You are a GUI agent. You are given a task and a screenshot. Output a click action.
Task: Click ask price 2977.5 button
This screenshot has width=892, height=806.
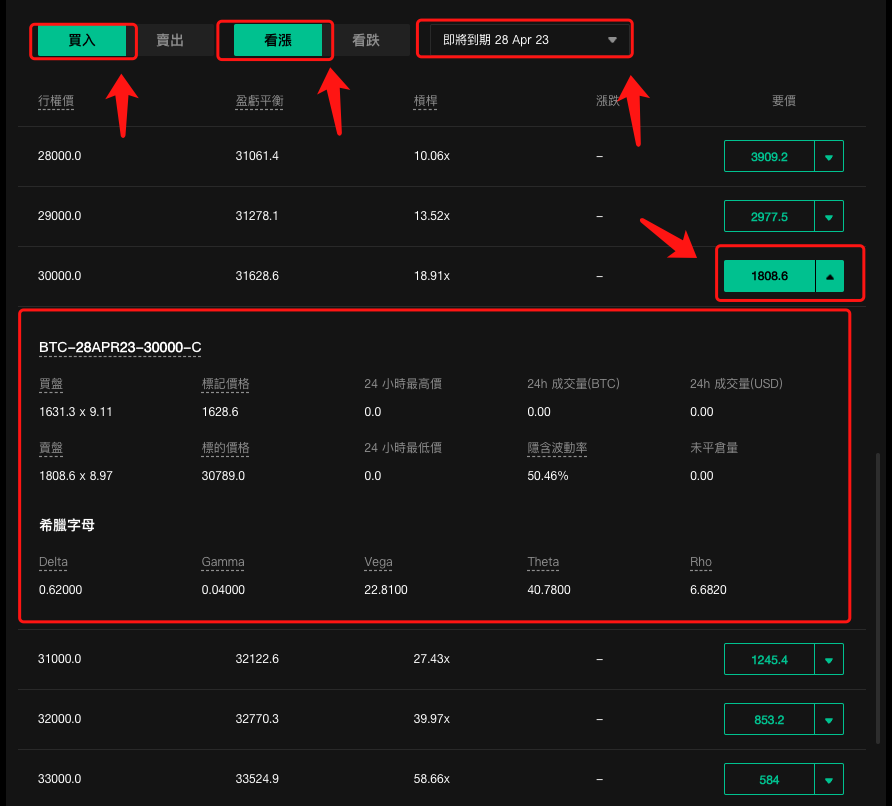click(x=769, y=217)
